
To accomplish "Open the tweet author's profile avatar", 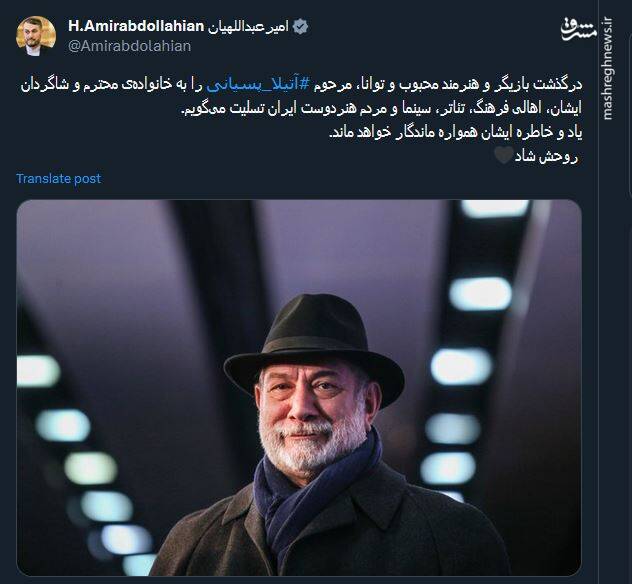I will [x=35, y=36].
